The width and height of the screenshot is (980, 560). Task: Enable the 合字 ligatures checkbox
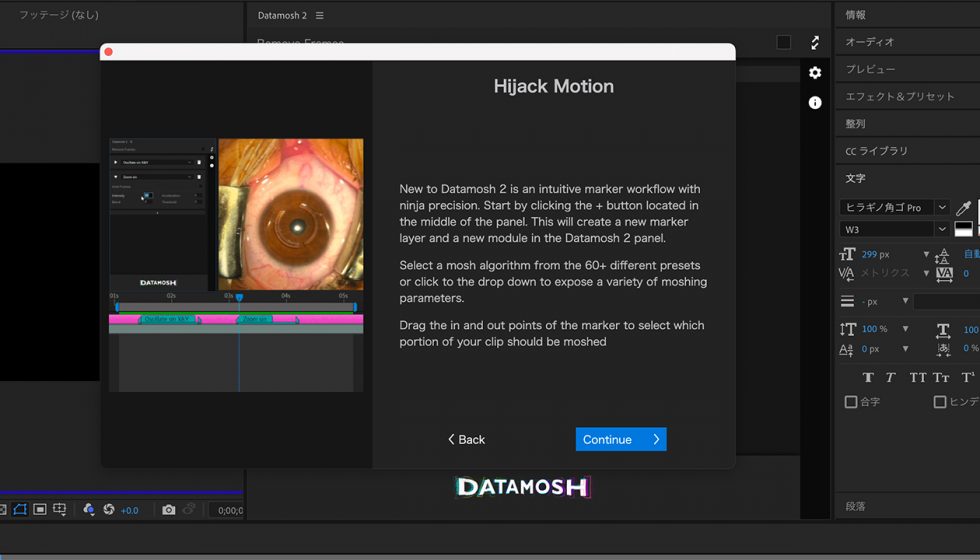851,402
